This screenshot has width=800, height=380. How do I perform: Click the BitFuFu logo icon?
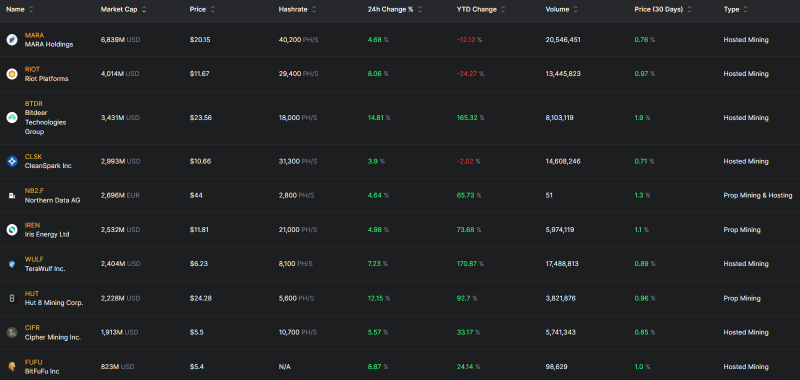(12, 367)
